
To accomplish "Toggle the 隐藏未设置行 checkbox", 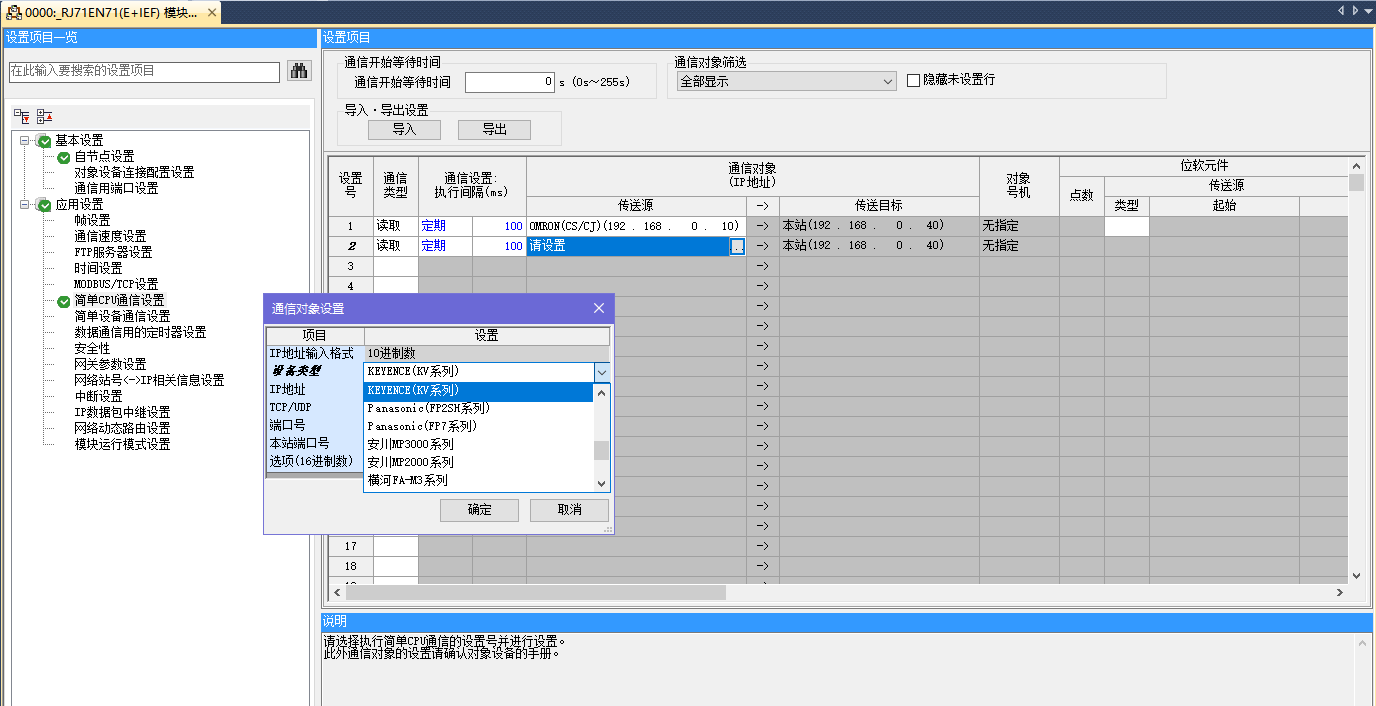I will [913, 81].
